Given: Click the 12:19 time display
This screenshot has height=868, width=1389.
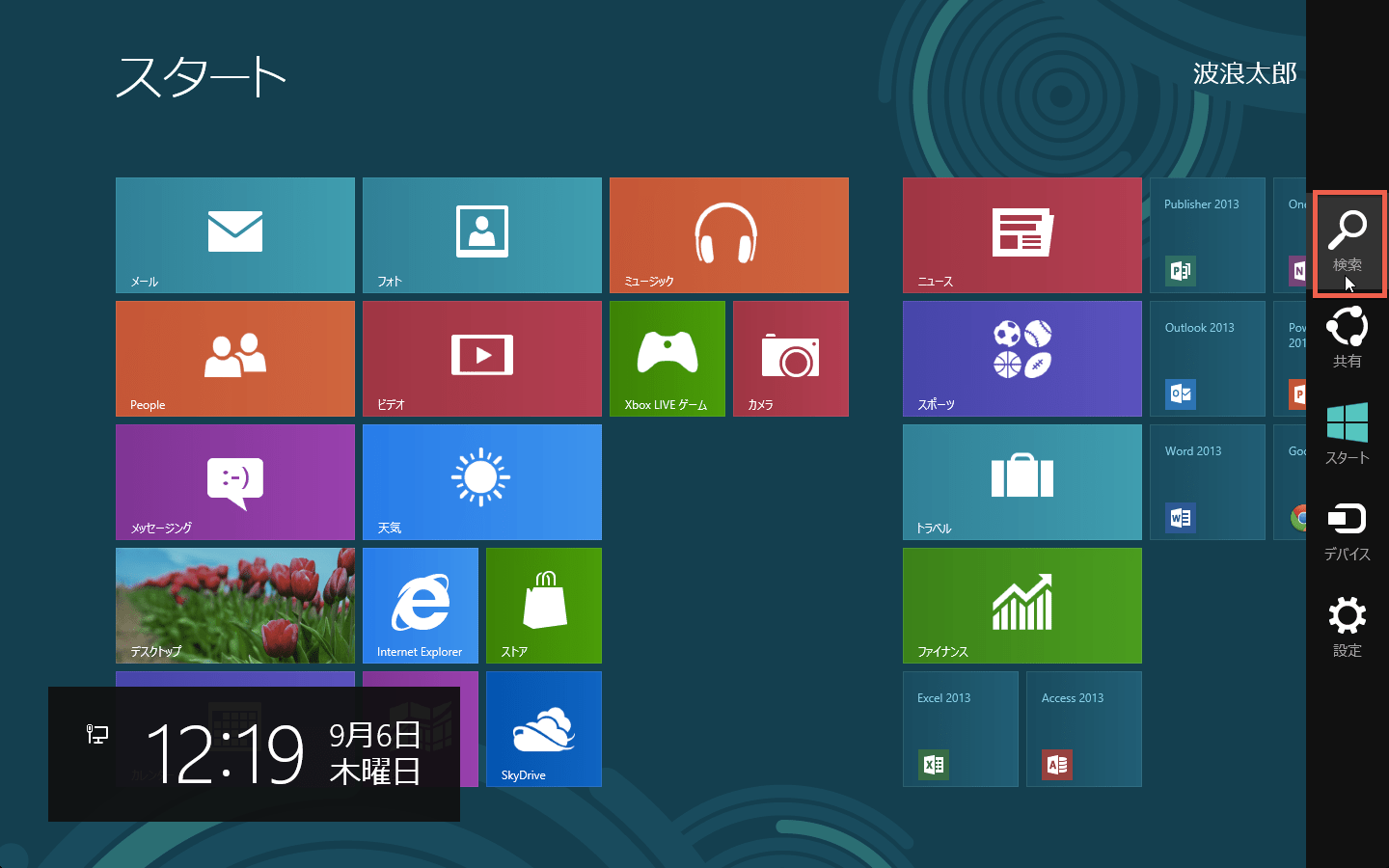Looking at the screenshot, I should [225, 754].
